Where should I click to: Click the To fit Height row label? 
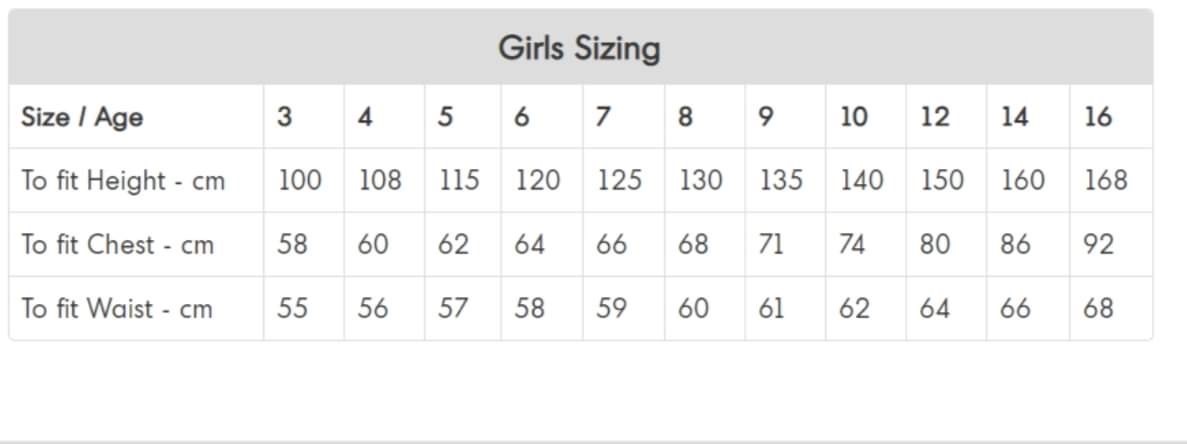click(x=123, y=181)
